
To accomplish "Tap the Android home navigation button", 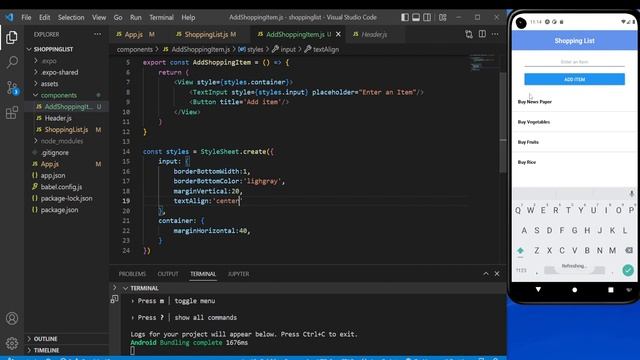I will coord(574,290).
